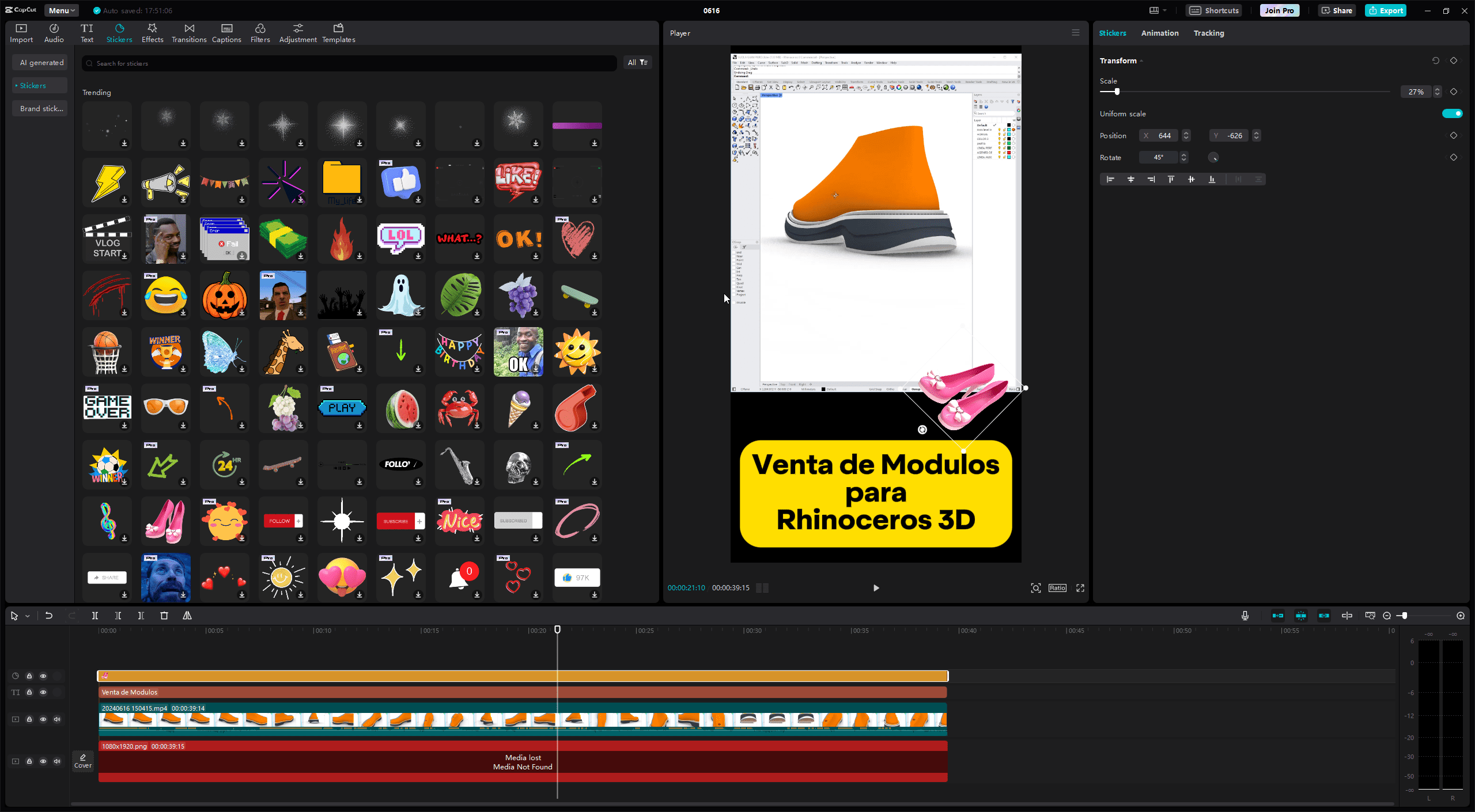The image size is (1475, 812).
Task: Switch to the Tracking tab
Action: coord(1208,33)
